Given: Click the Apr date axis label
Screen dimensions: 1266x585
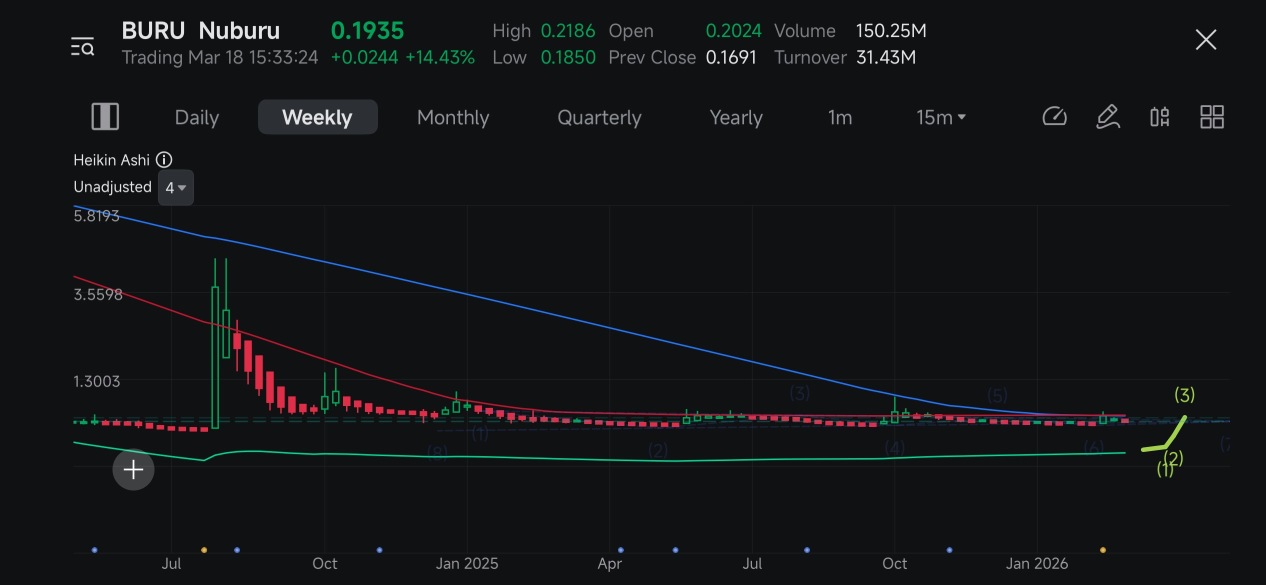Looking at the screenshot, I should (x=609, y=563).
